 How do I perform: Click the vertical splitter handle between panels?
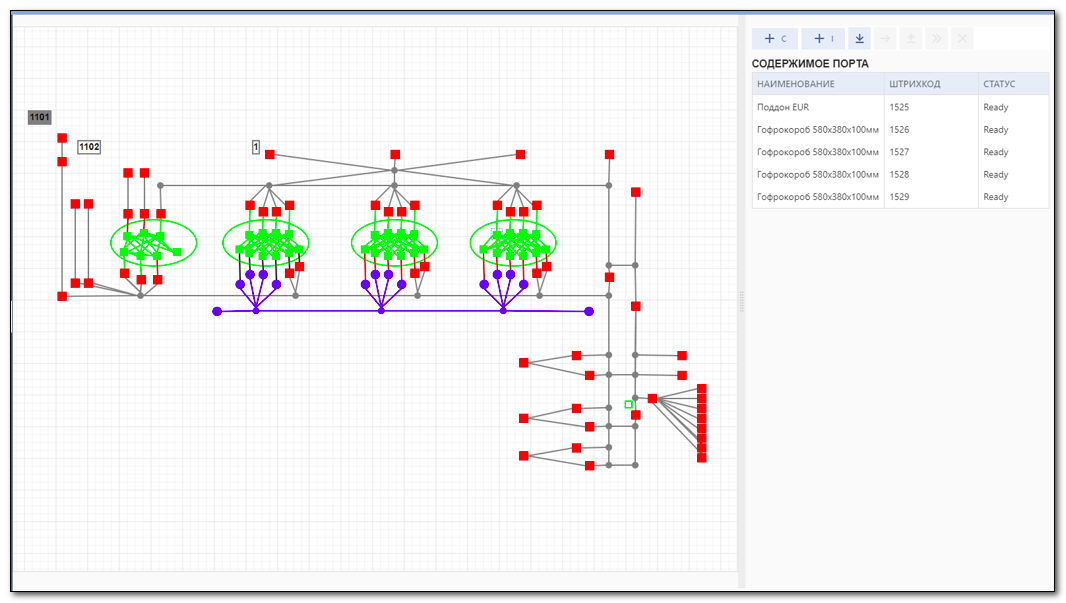click(x=741, y=301)
